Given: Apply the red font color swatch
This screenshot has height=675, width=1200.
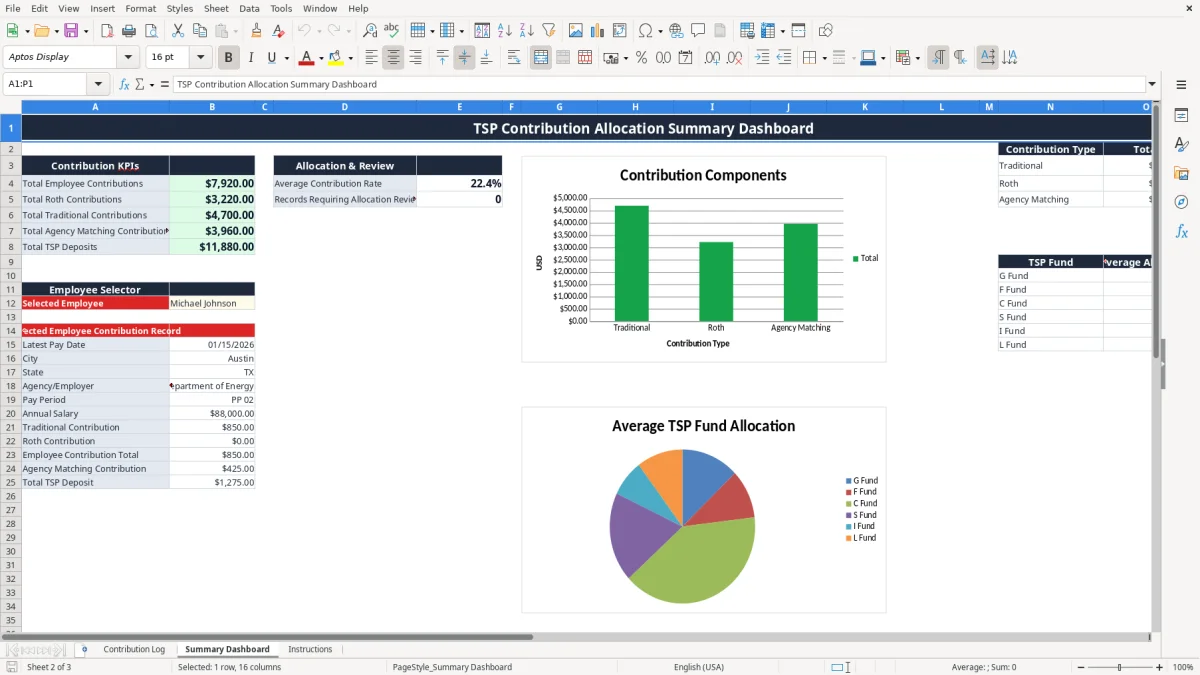Looking at the screenshot, I should click(x=307, y=58).
